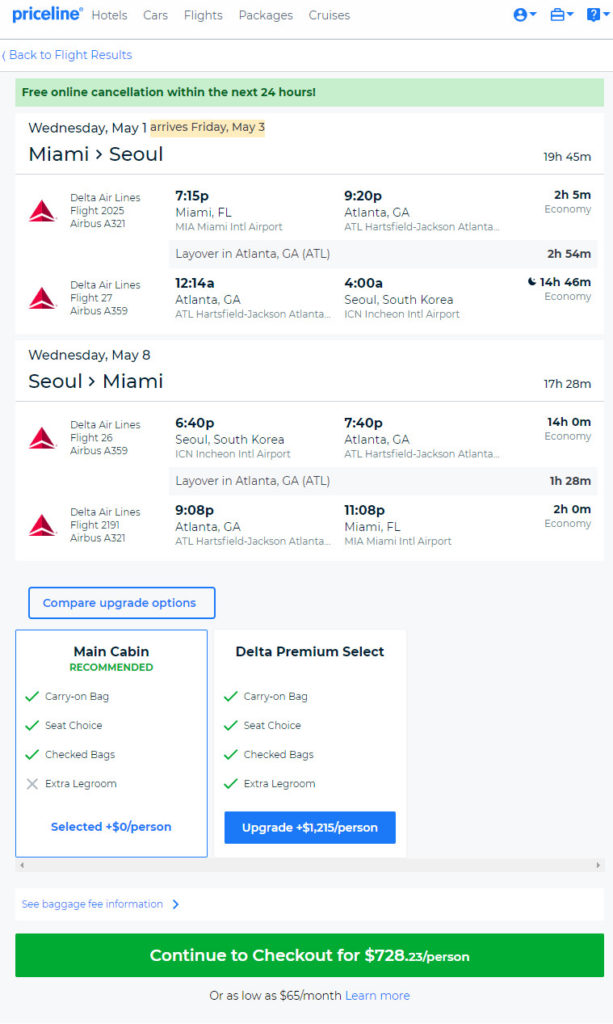
Task: Open the help question mark icon
Action: tap(597, 14)
